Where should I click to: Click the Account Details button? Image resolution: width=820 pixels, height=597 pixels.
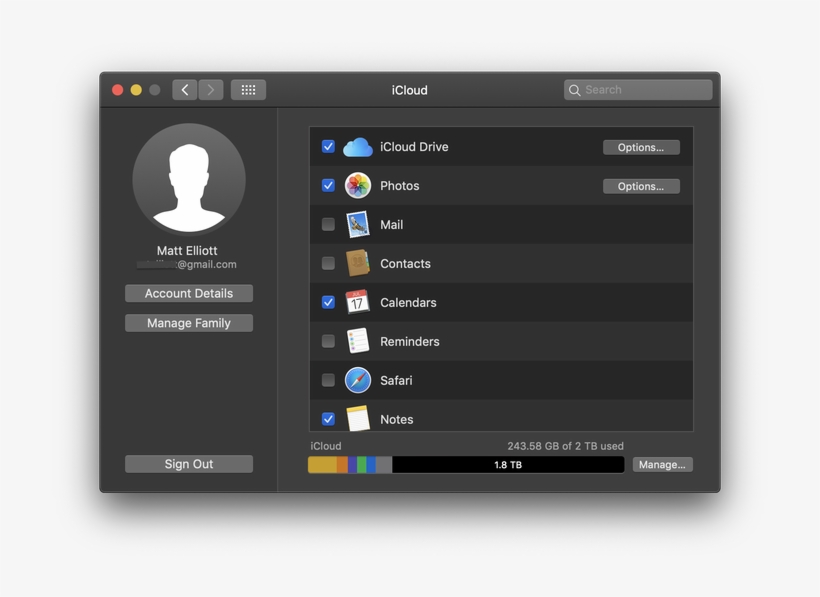pos(188,293)
